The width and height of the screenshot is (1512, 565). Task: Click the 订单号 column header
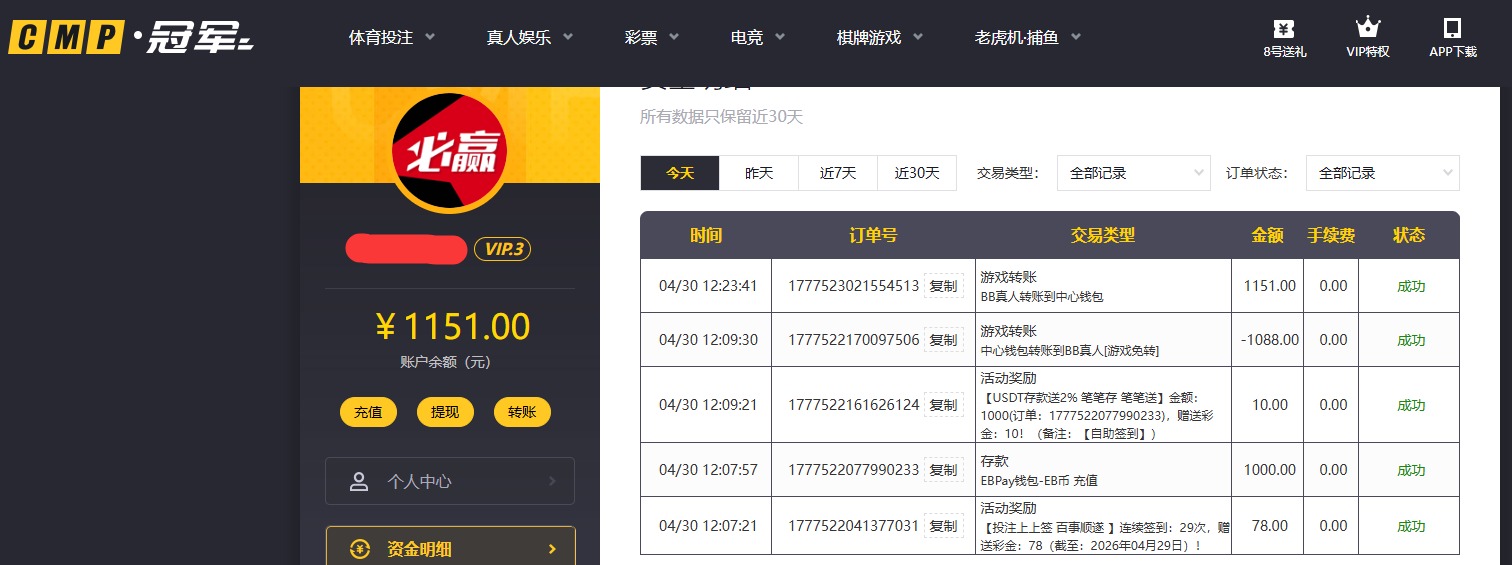click(873, 236)
